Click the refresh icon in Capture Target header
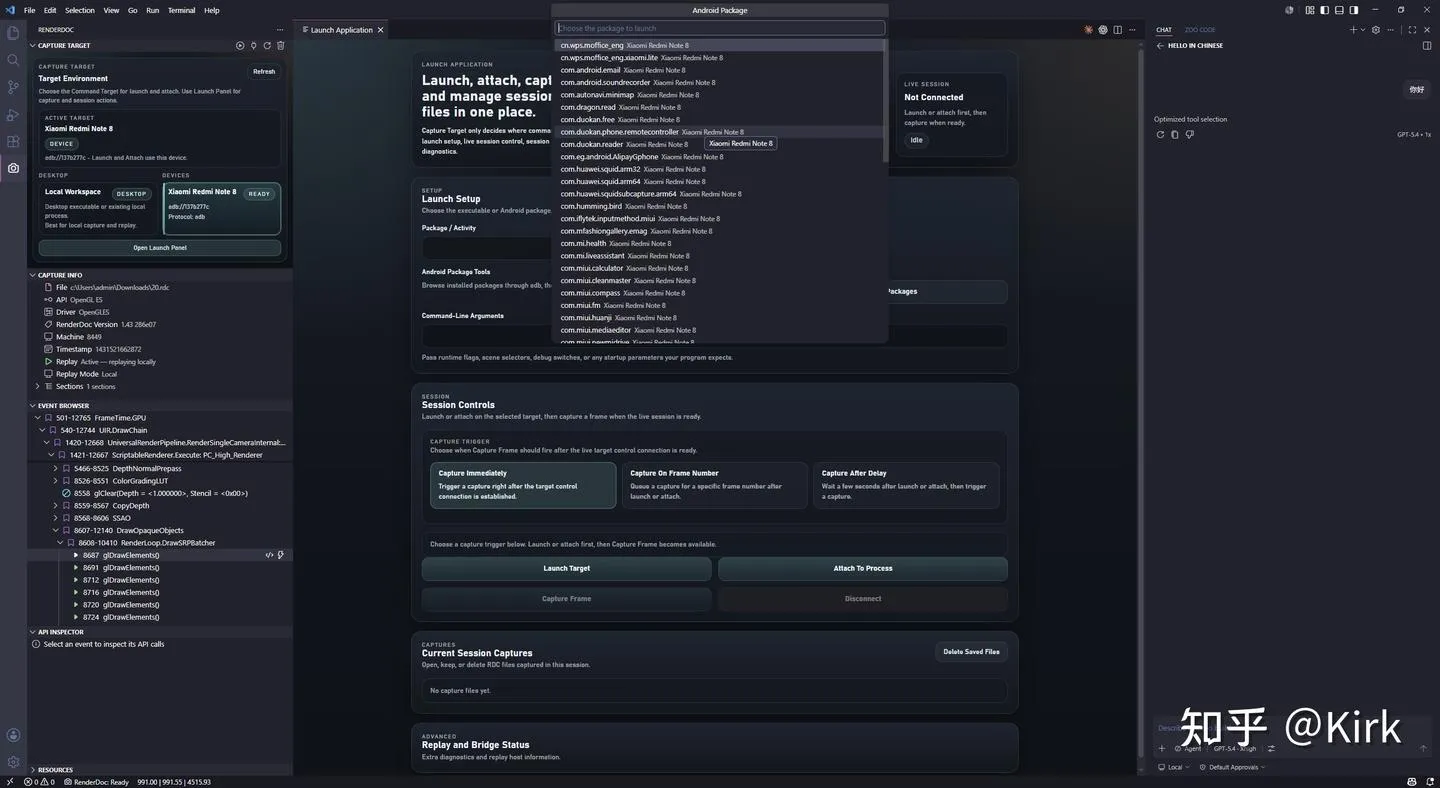Image resolution: width=1440 pixels, height=788 pixels. 267,45
